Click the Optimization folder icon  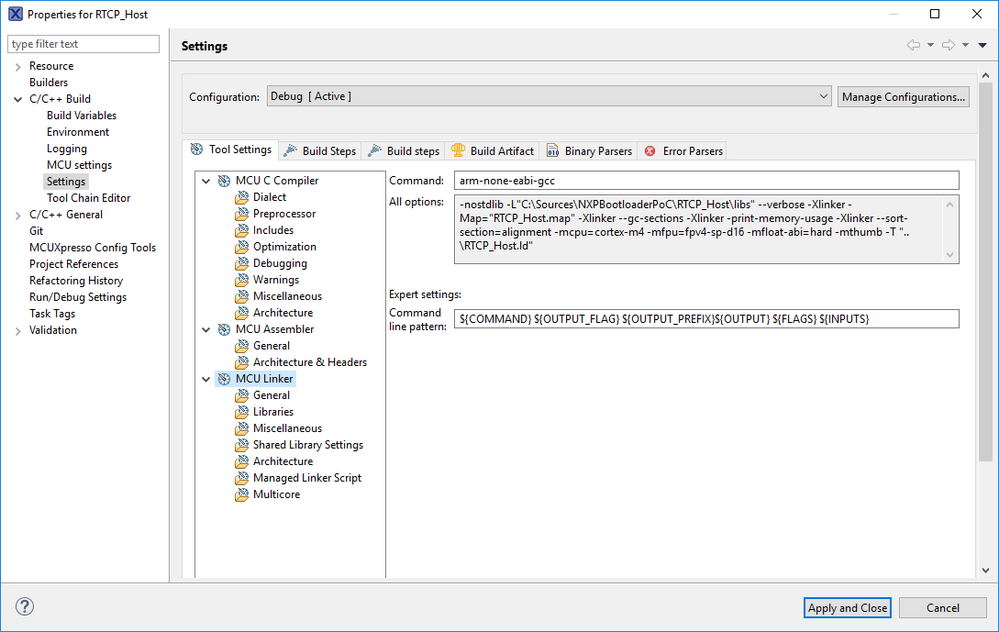(x=242, y=247)
